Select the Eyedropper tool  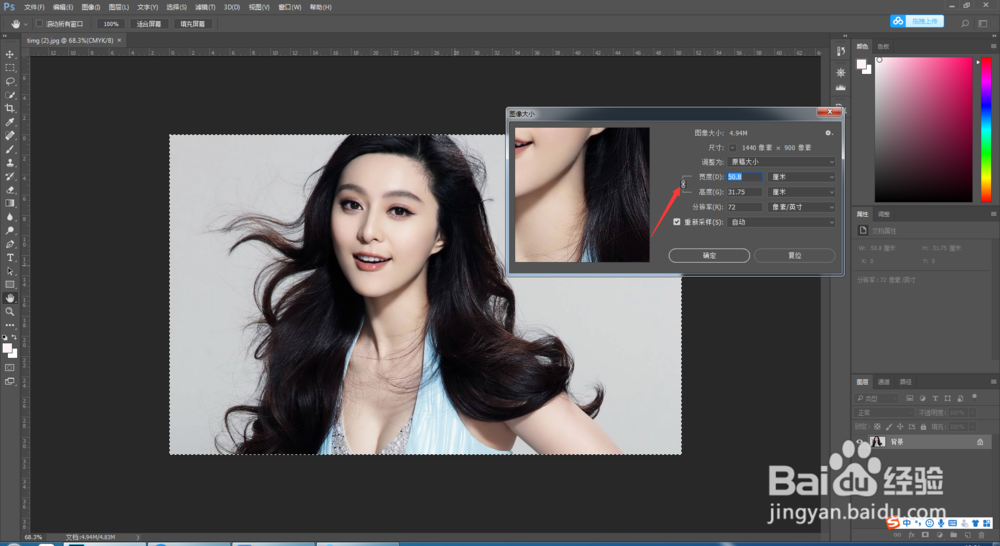tap(10, 122)
